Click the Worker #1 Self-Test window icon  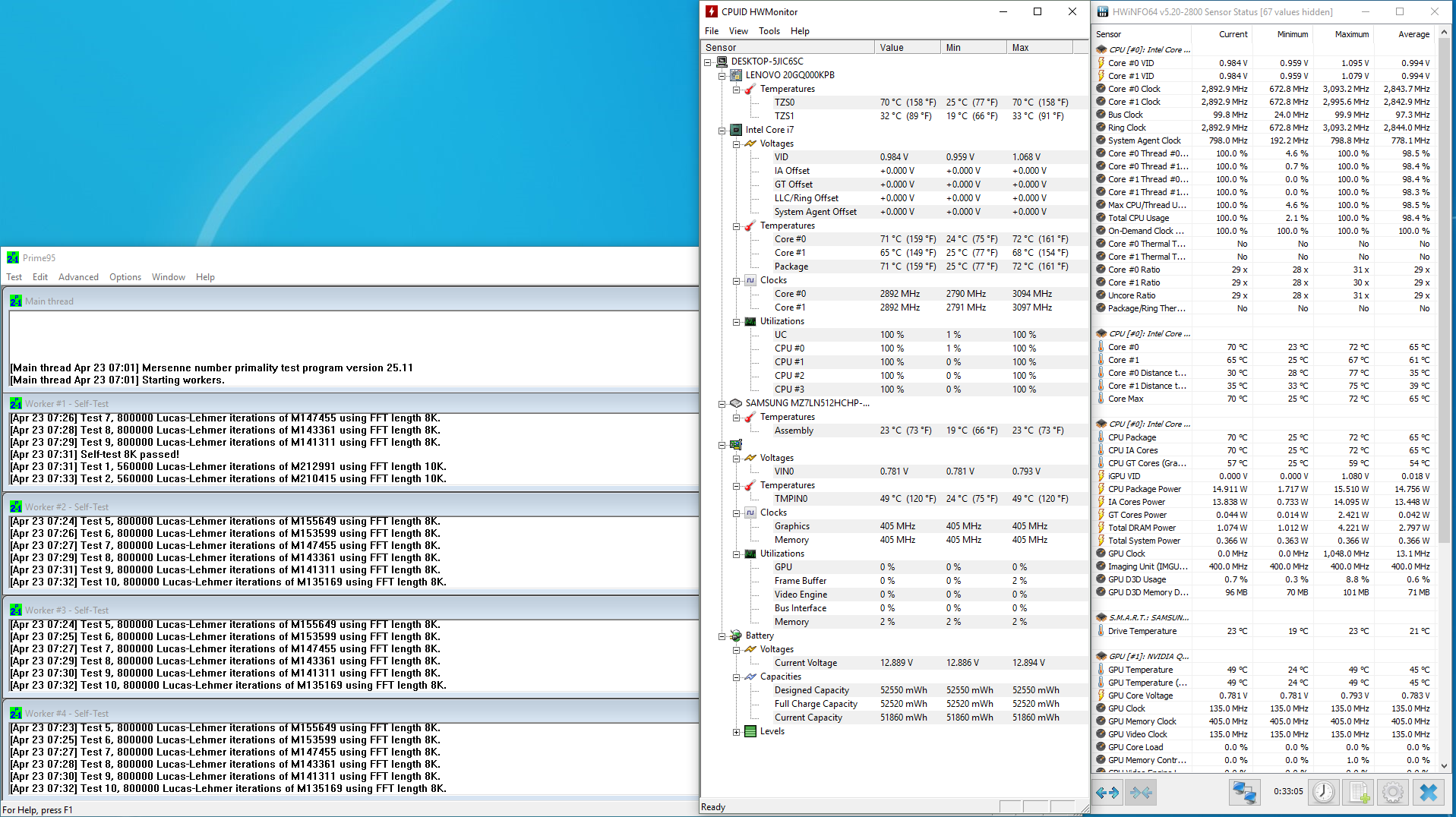[16, 403]
